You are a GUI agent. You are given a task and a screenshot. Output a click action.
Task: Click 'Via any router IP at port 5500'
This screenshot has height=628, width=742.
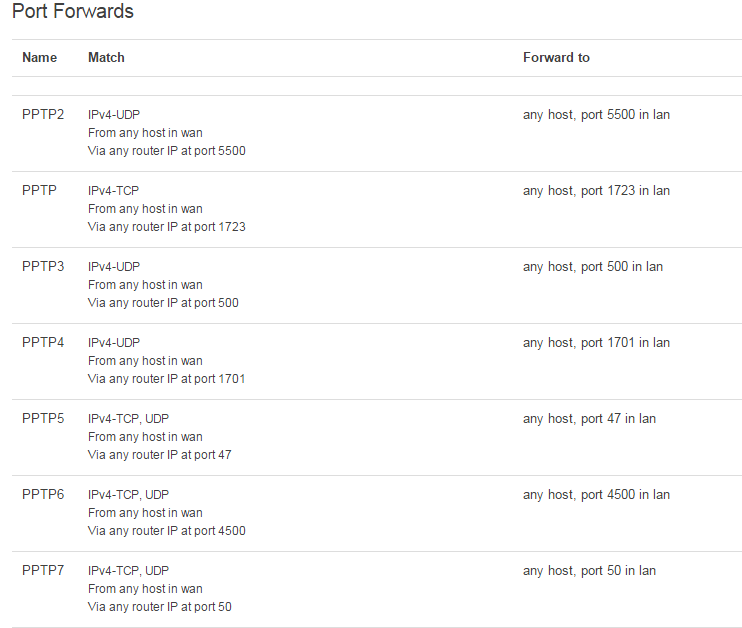tap(167, 151)
